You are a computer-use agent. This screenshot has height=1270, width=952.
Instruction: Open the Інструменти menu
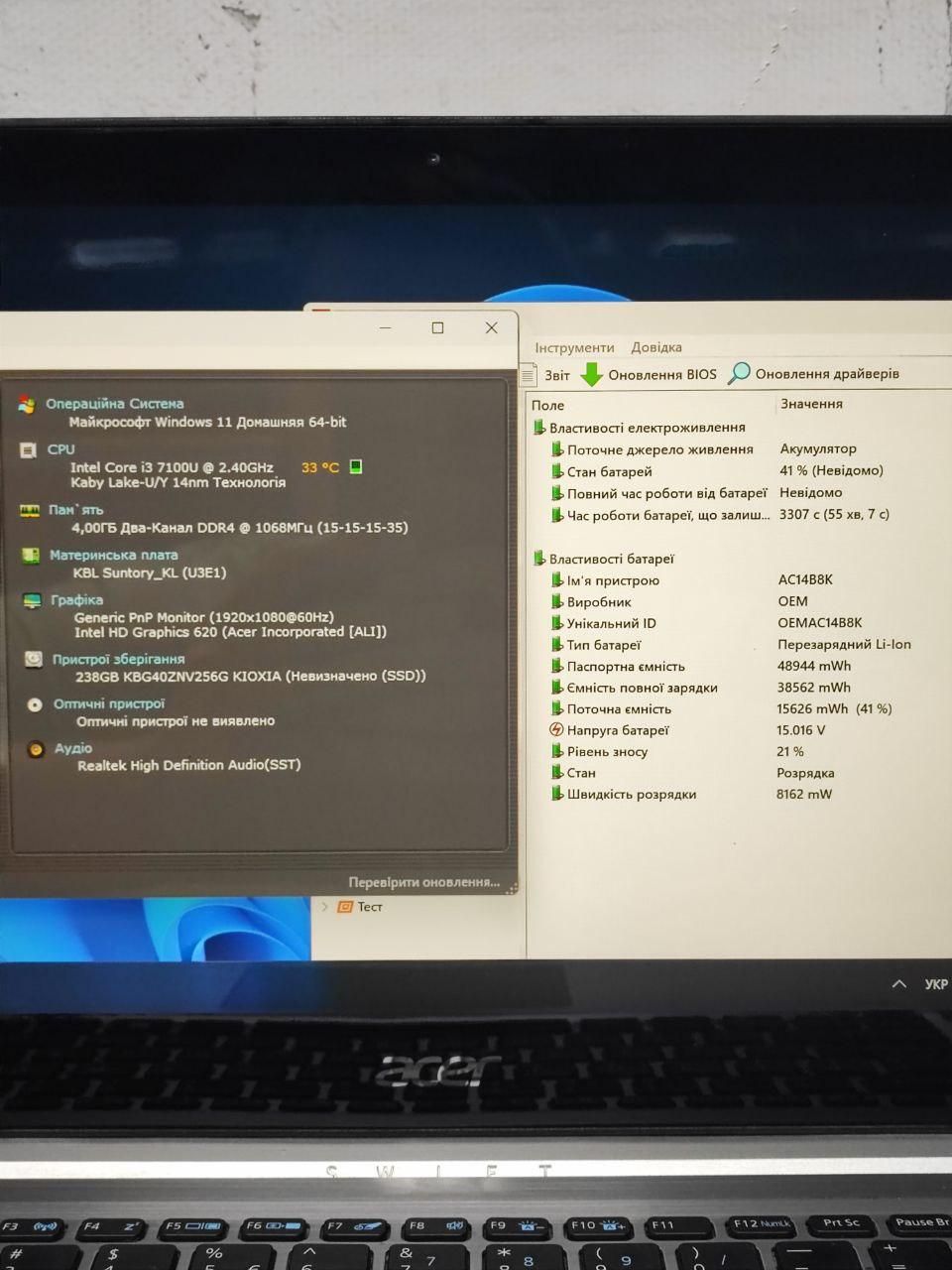click(574, 347)
